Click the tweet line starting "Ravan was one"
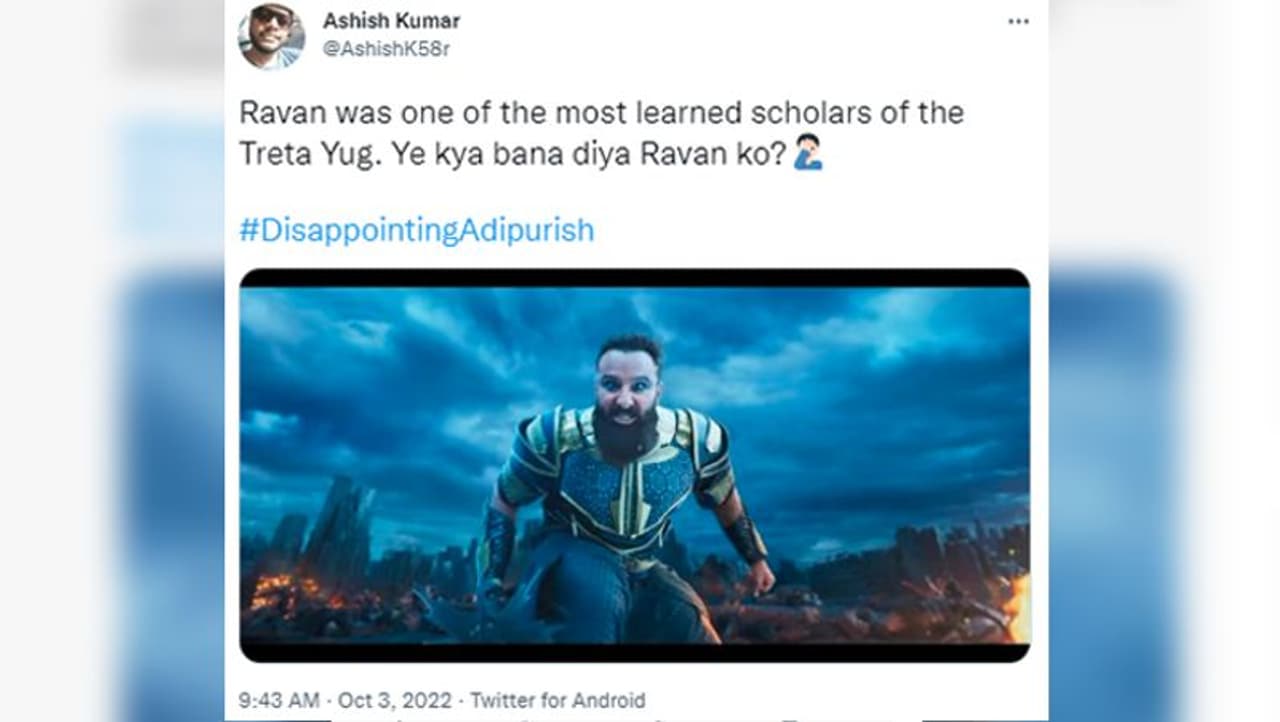The height and width of the screenshot is (722, 1280). 601,112
